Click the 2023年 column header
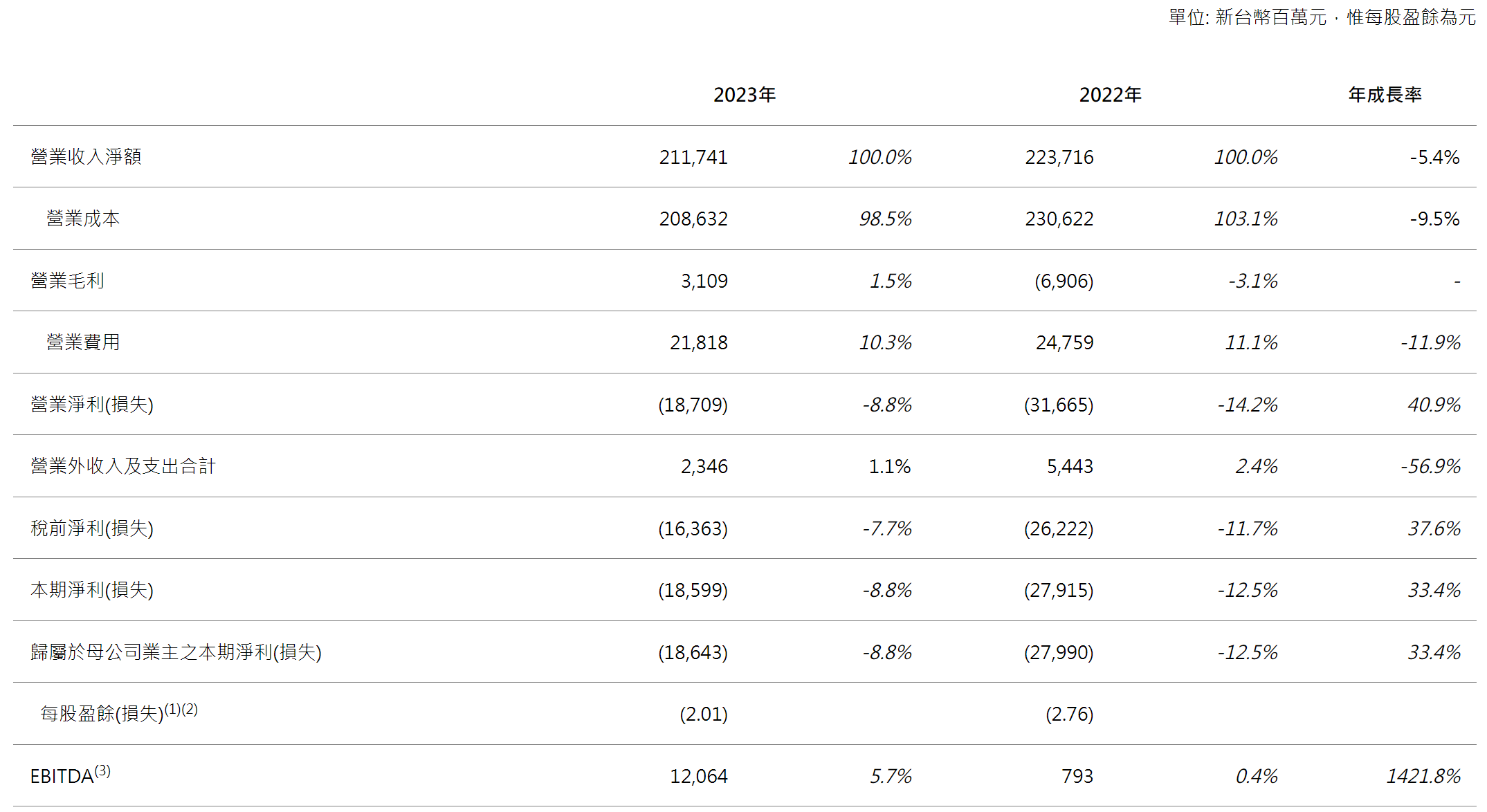 (x=745, y=95)
